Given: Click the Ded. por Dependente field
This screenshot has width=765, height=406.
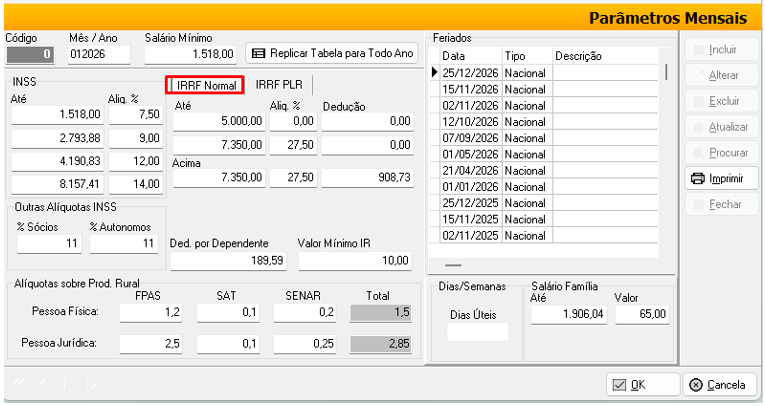Looking at the screenshot, I should 229,260.
